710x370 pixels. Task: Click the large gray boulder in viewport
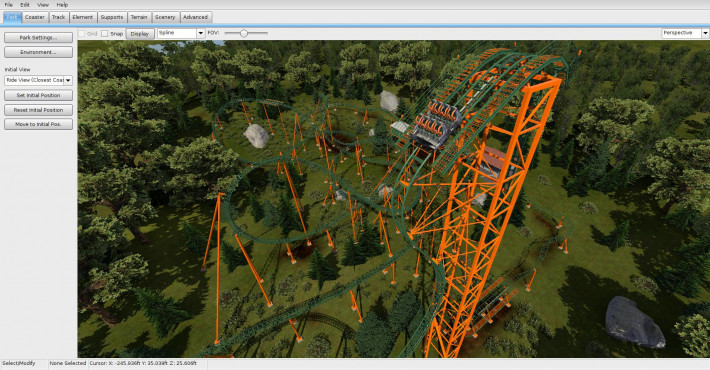click(x=634, y=322)
